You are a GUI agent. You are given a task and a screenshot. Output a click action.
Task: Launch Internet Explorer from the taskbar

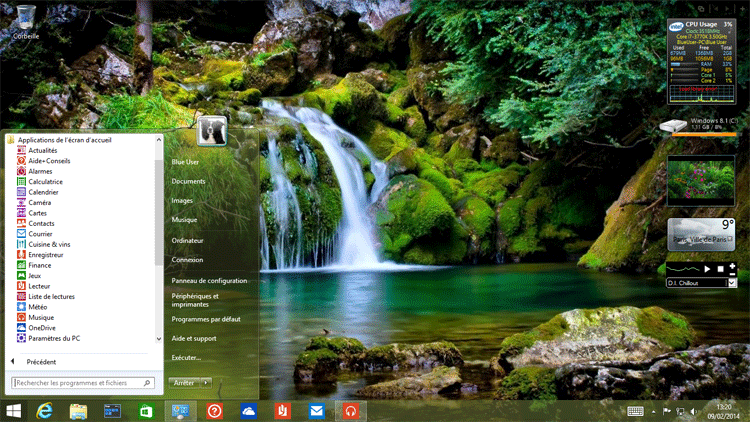click(x=45, y=411)
